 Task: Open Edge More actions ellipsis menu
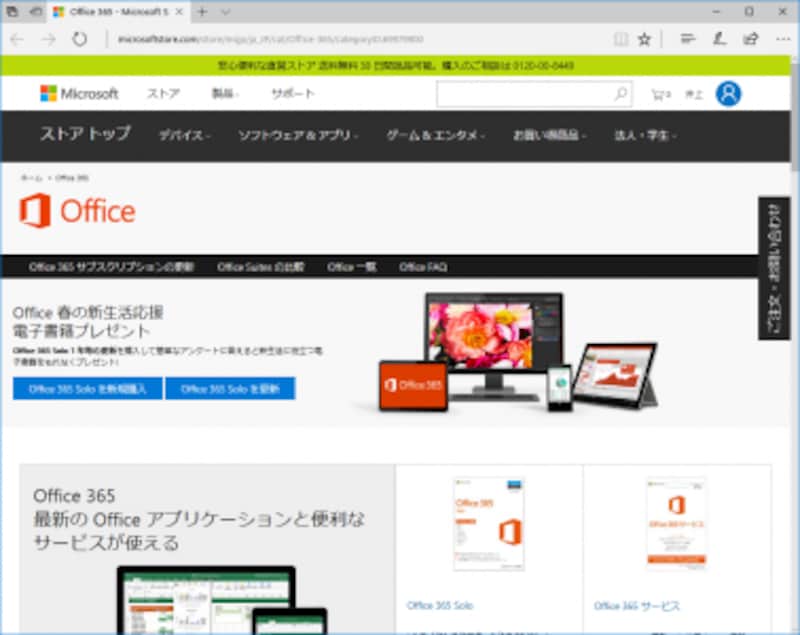783,39
